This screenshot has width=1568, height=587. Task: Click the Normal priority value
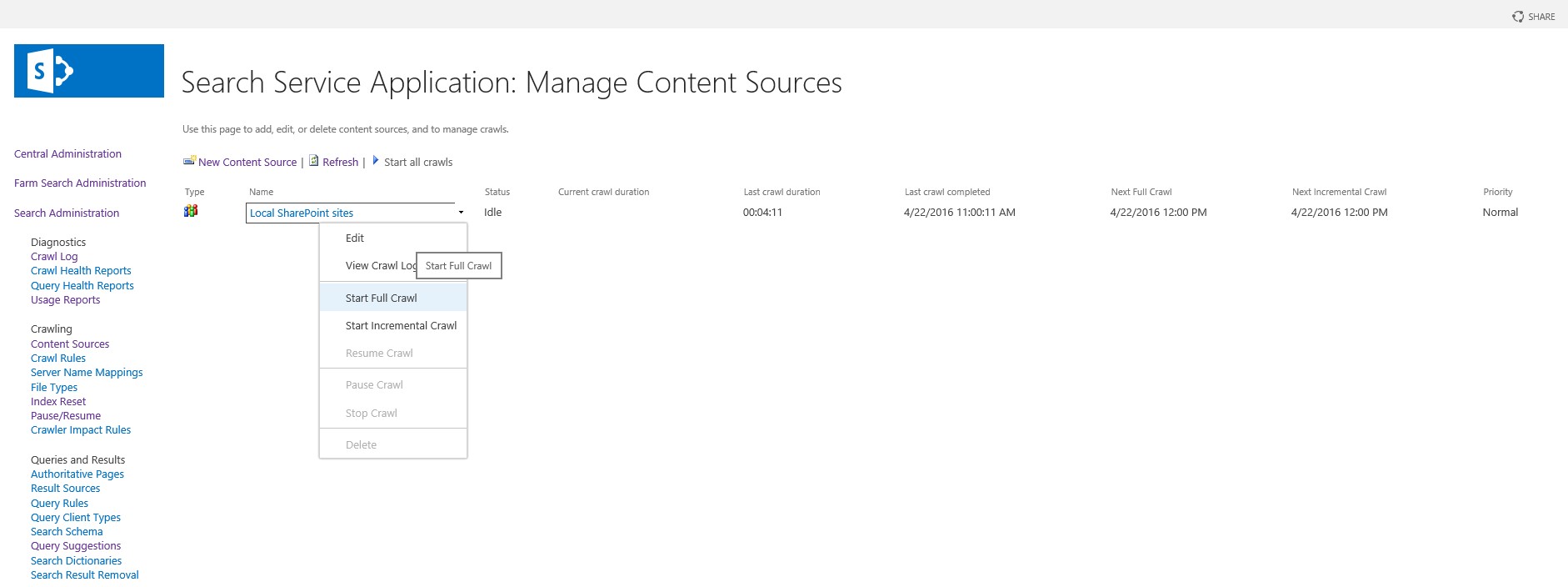pos(1500,213)
